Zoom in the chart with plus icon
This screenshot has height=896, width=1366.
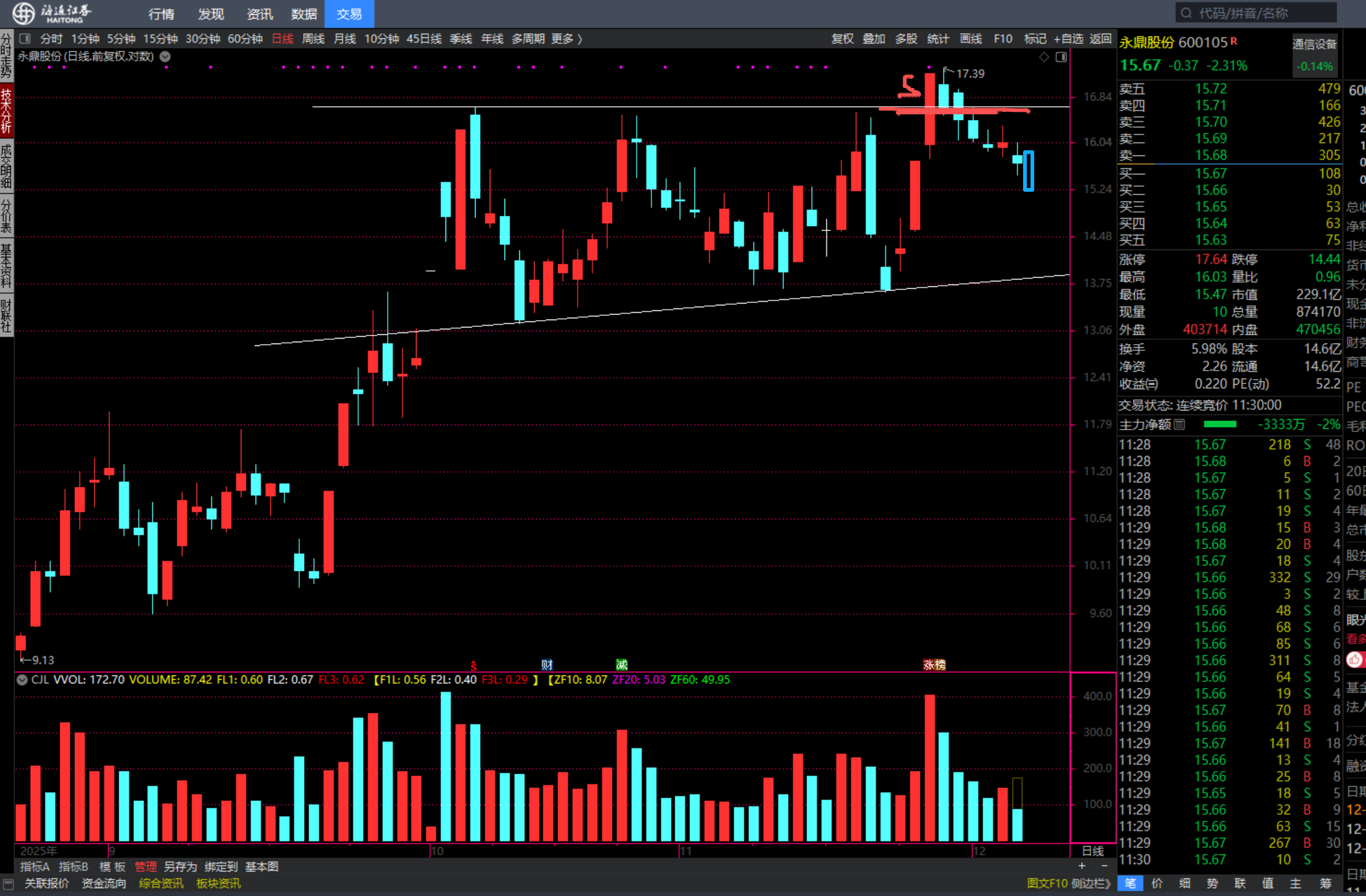click(1081, 867)
